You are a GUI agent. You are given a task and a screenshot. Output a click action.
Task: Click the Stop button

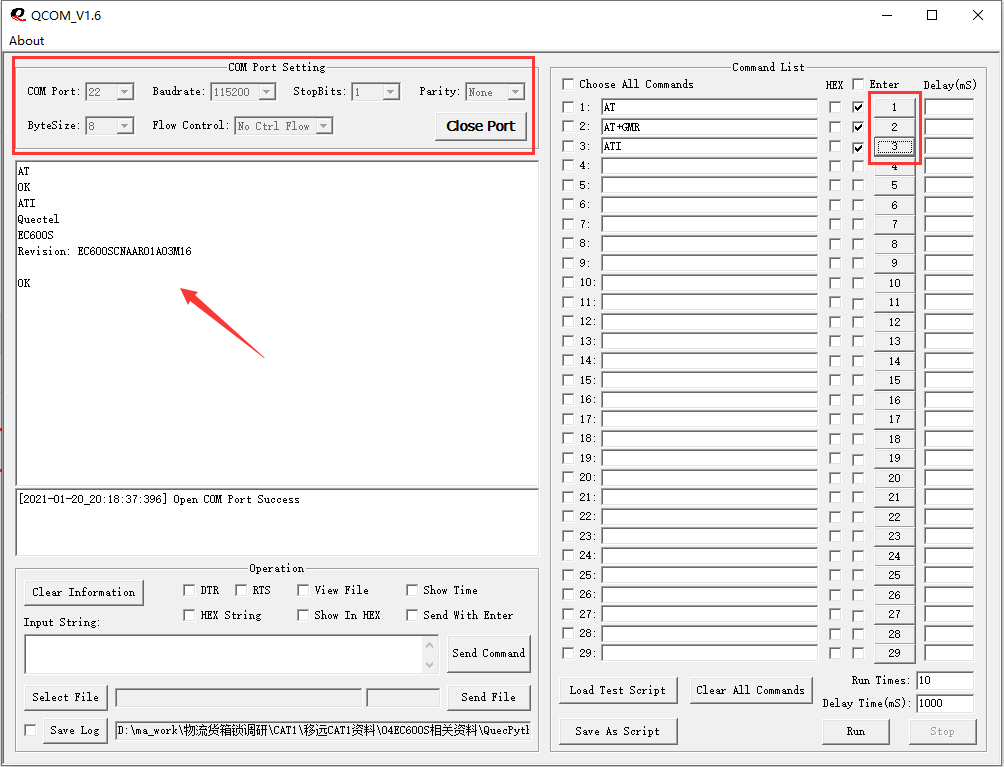(942, 732)
